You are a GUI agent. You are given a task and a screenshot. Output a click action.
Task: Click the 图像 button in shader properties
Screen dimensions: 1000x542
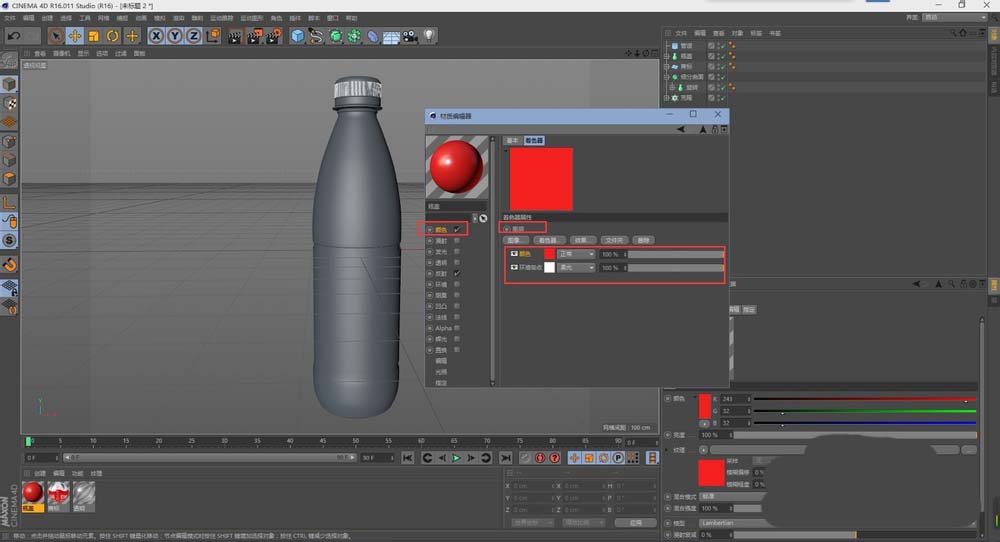pos(516,240)
